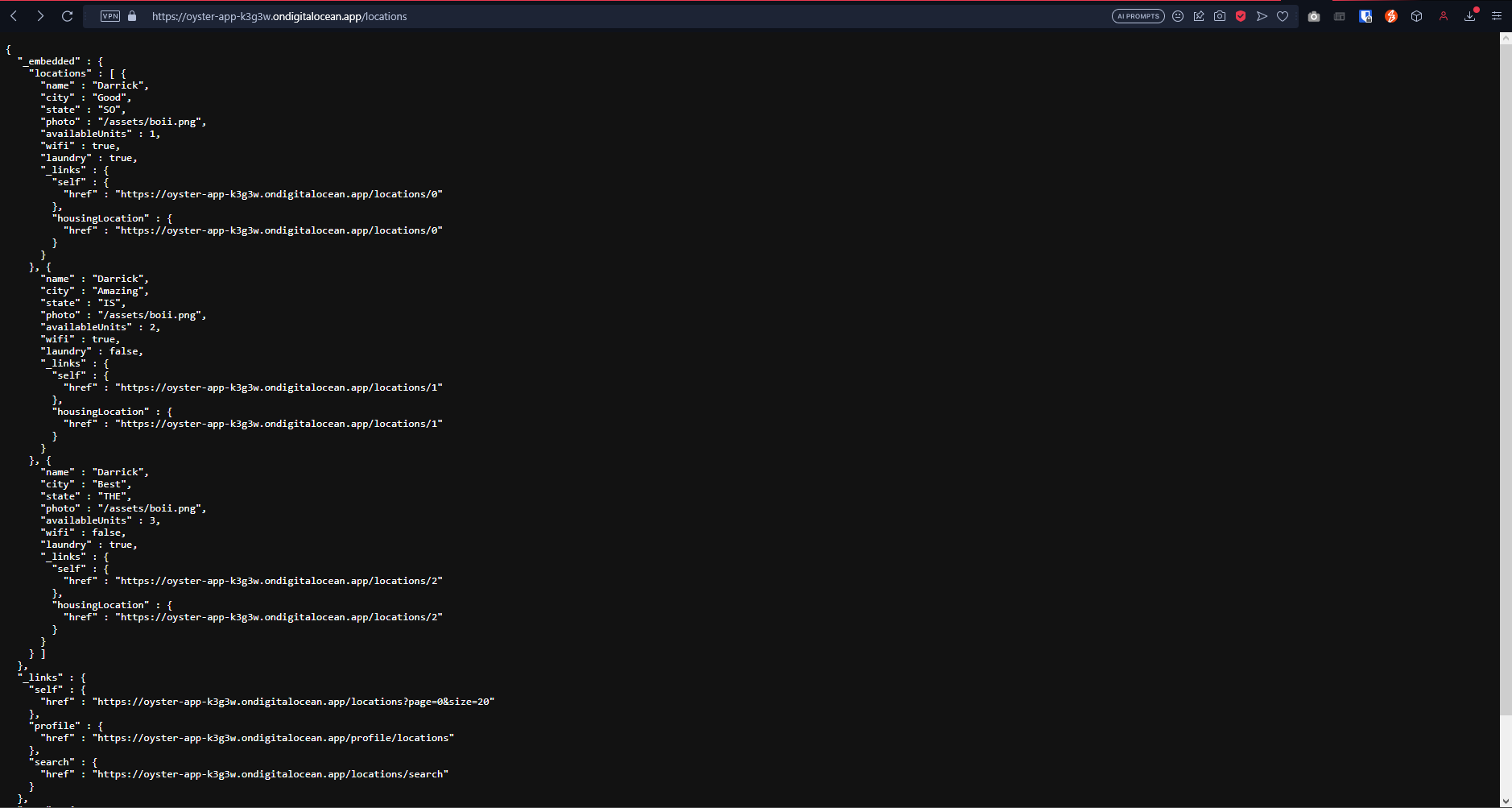Open the downloads panel
Image resolution: width=1512 pixels, height=808 pixels.
coord(1469,16)
